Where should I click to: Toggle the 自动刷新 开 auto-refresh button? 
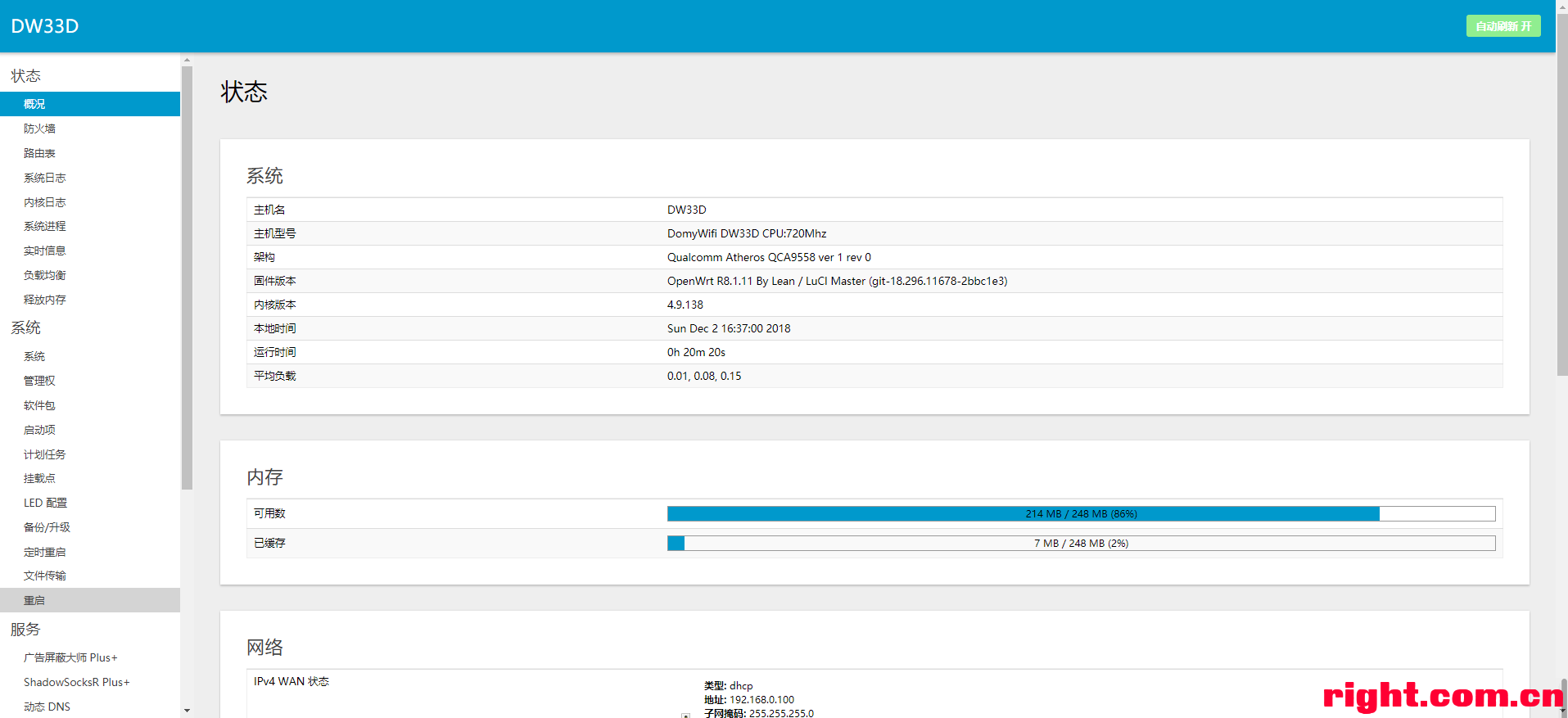1502,26
